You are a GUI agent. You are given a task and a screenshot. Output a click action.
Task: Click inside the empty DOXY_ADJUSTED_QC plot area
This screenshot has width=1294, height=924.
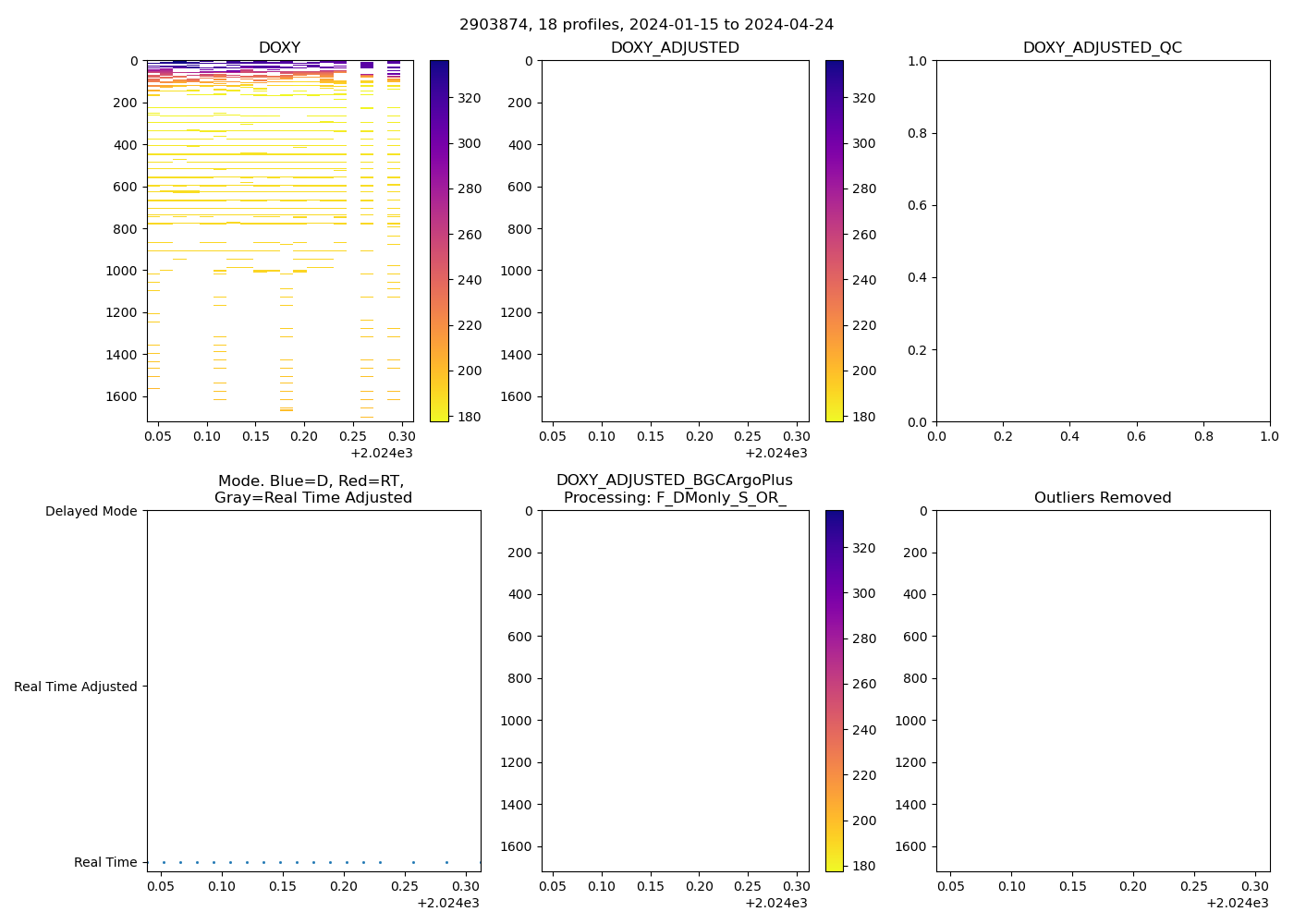pos(1102,240)
